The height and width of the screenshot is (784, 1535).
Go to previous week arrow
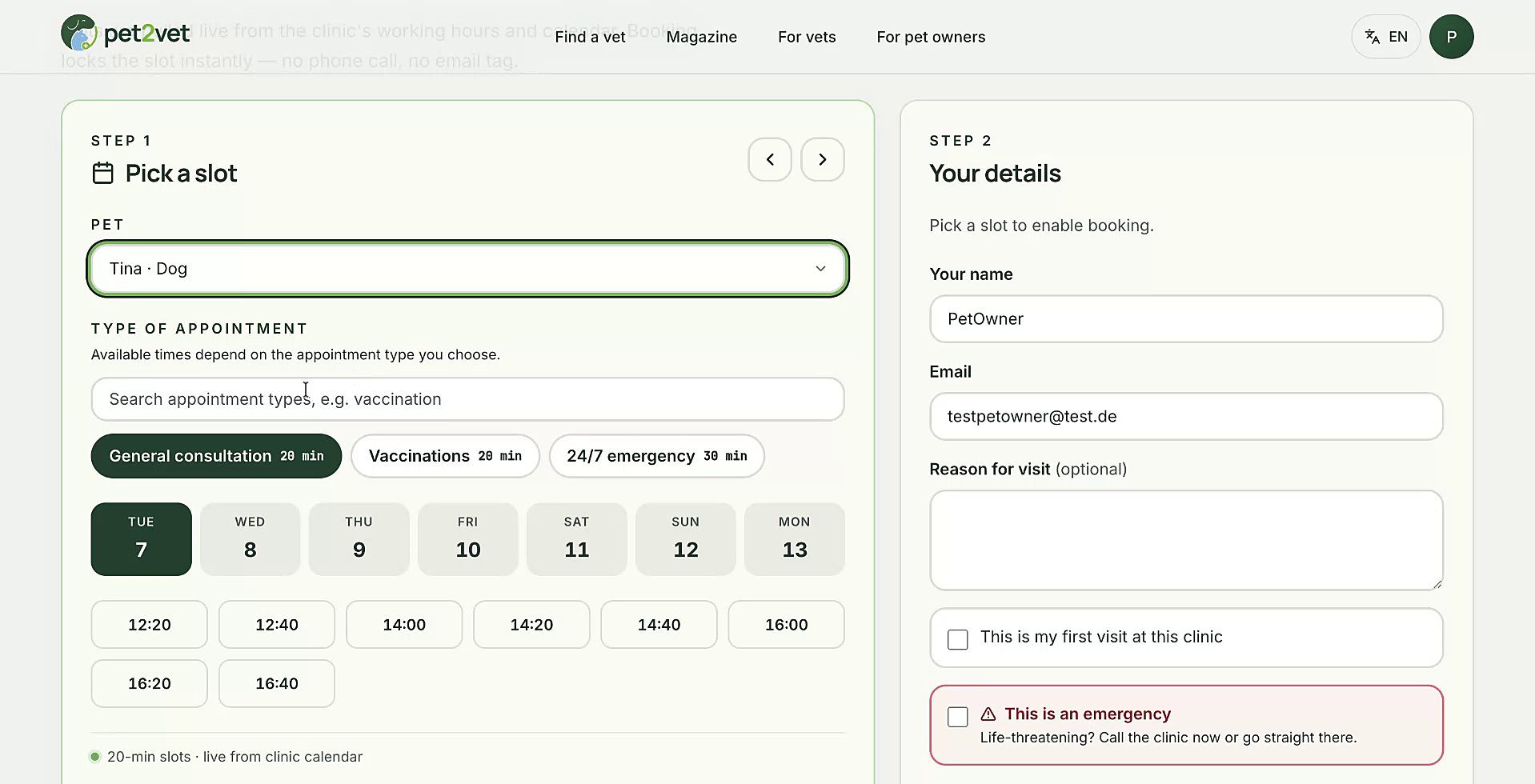coord(770,159)
